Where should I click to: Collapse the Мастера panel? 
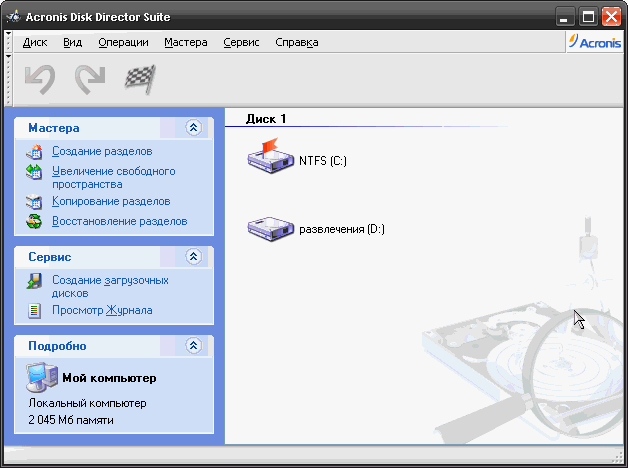coord(193,128)
